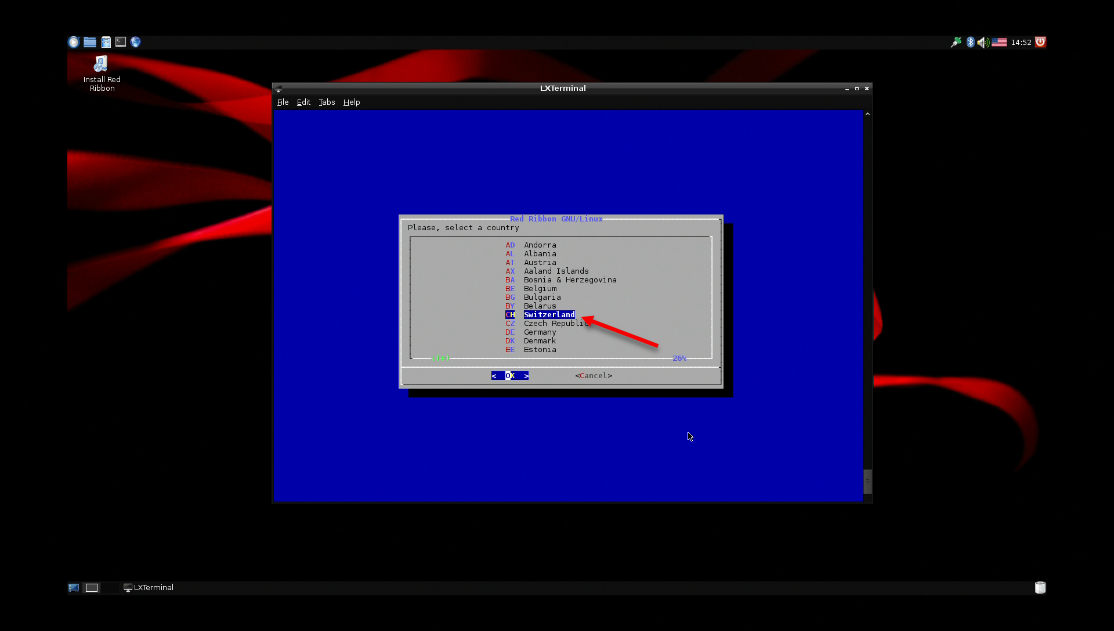This screenshot has width=1114, height=631.
Task: Click the show desktop icon in bottom panel
Action: click(x=73, y=588)
